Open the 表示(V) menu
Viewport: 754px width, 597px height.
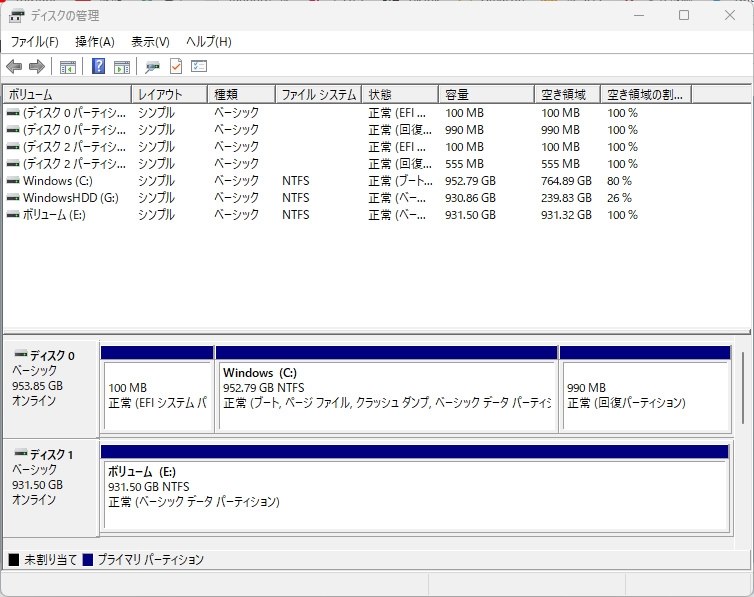[151, 42]
